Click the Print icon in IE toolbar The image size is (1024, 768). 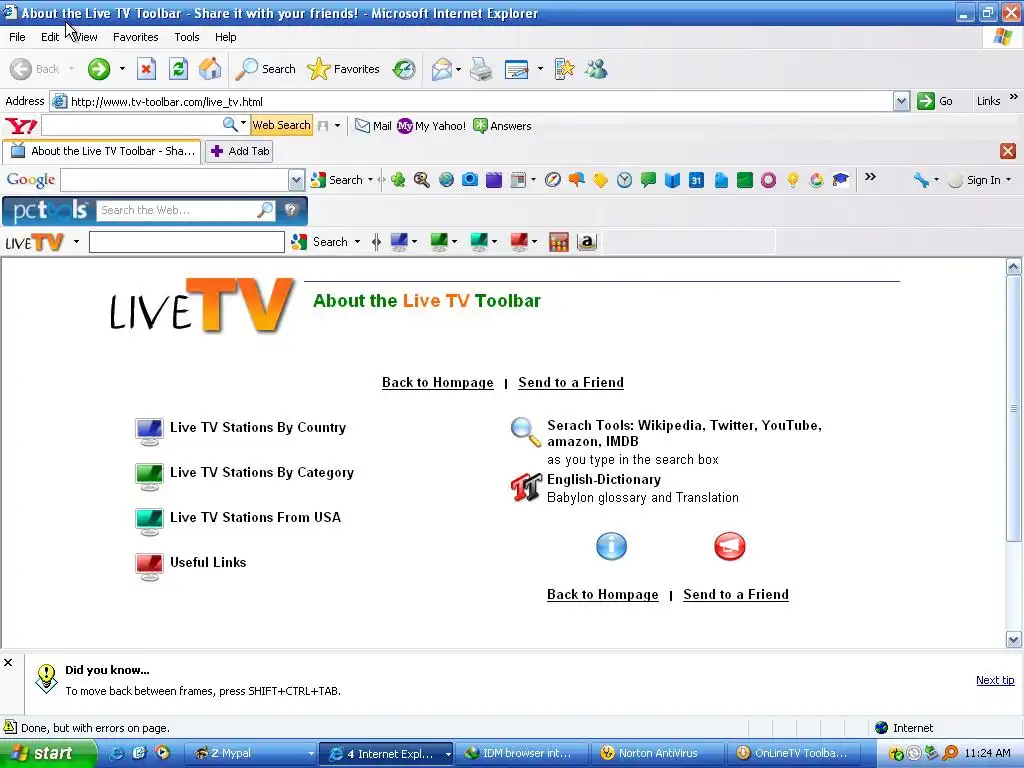pos(481,69)
